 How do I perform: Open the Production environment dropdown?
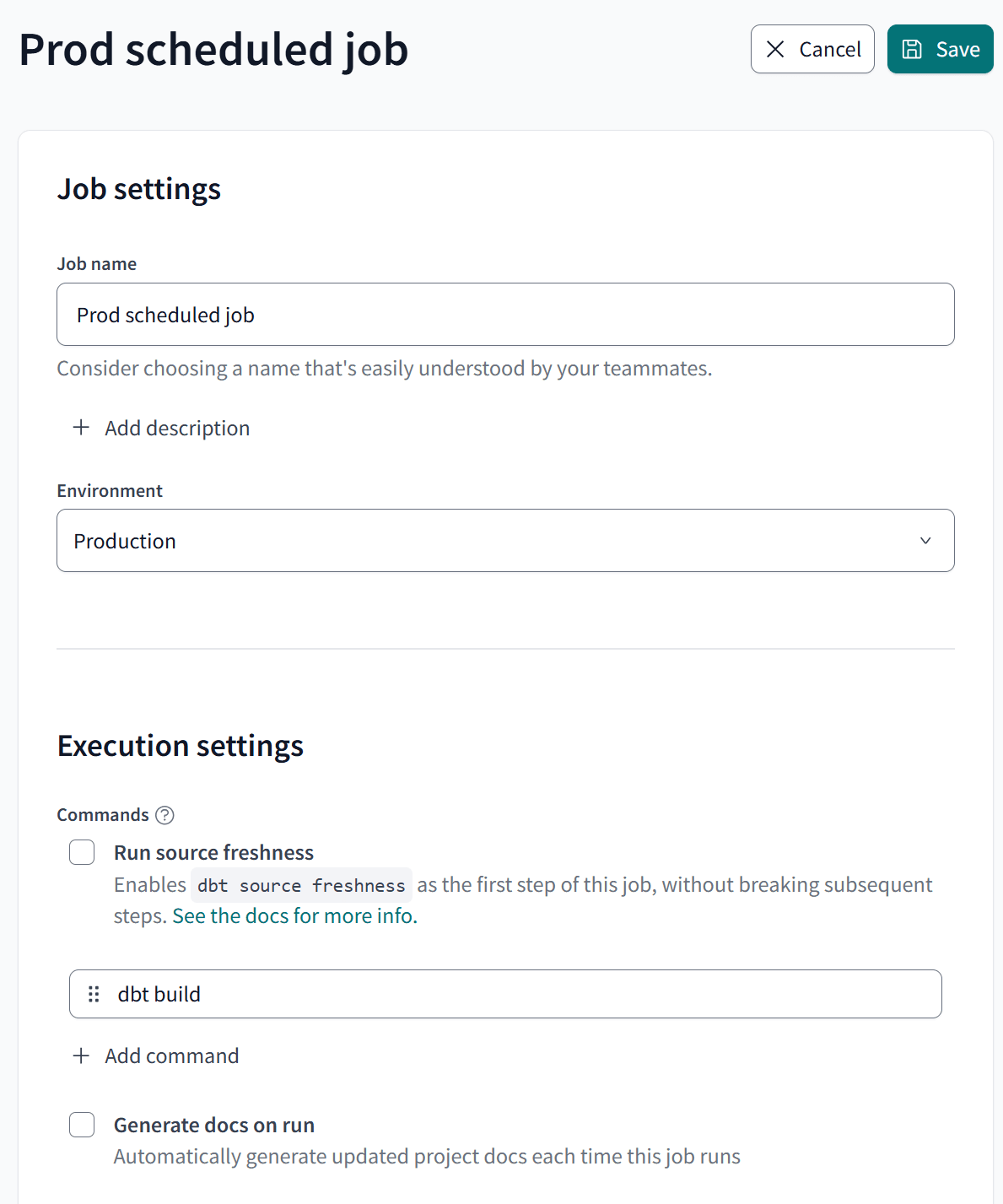(x=505, y=541)
